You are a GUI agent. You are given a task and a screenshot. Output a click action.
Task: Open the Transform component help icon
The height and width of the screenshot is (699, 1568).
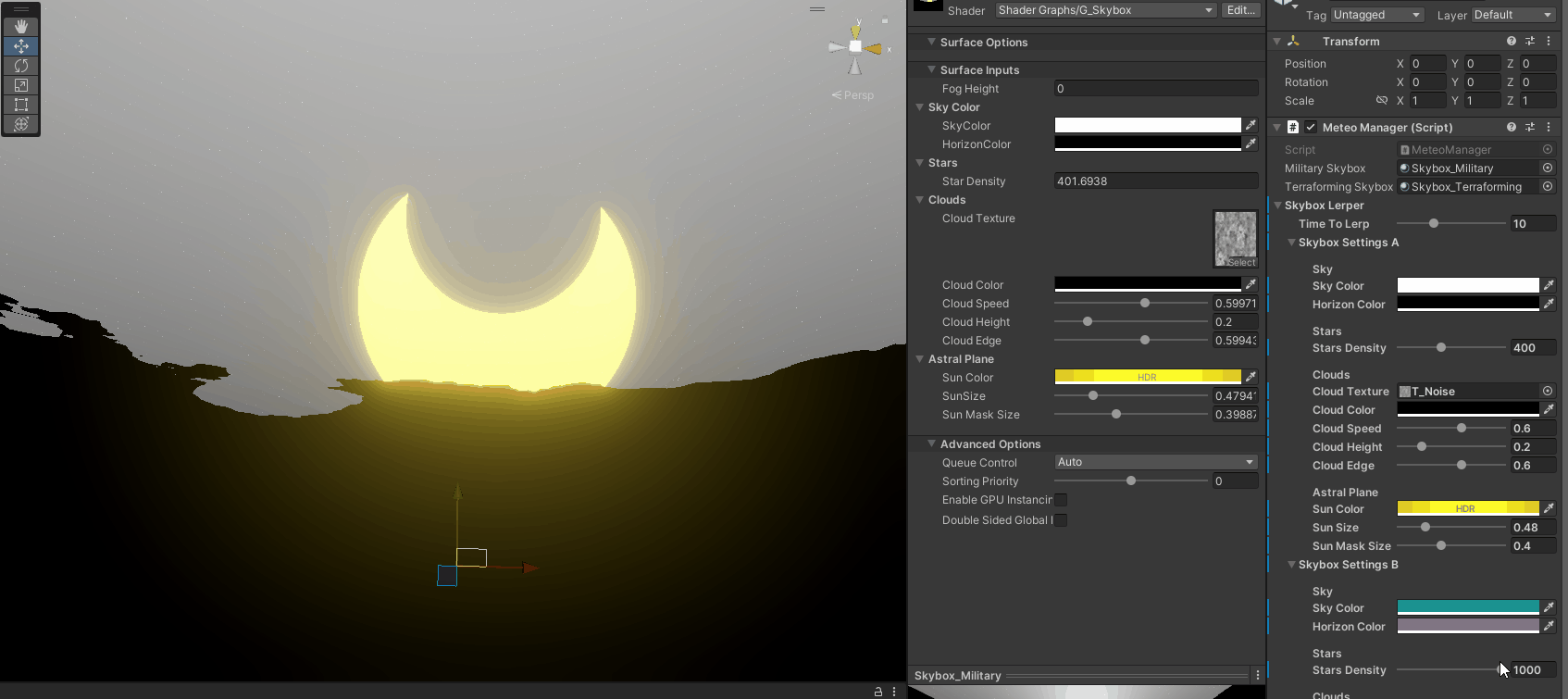pos(1512,41)
